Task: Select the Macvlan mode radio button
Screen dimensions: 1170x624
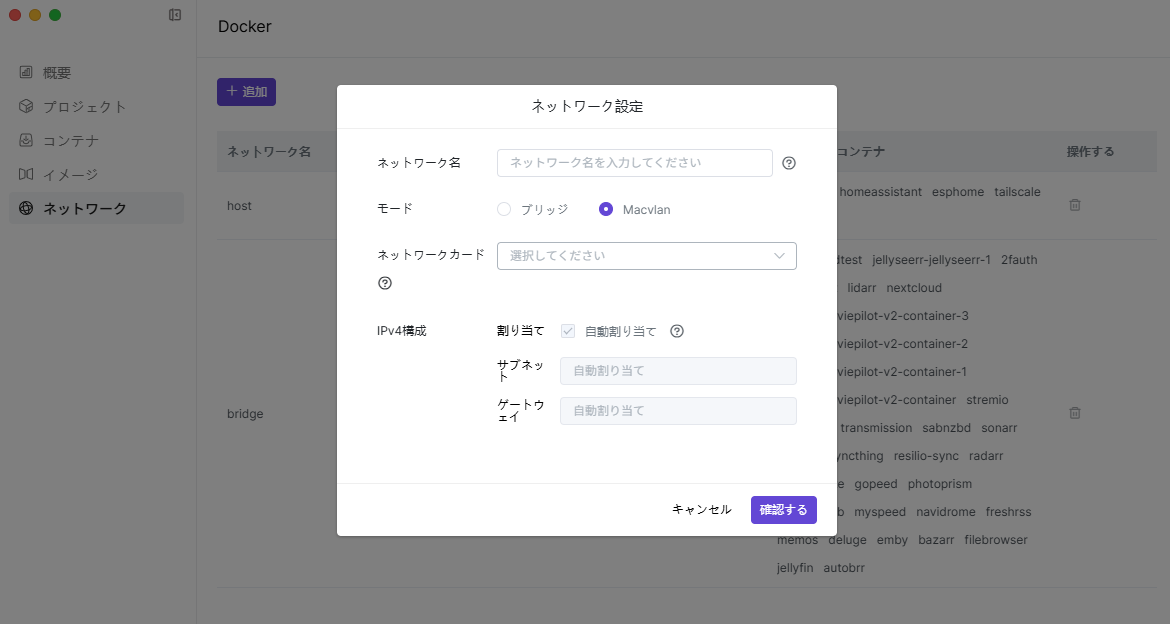Action: click(606, 209)
